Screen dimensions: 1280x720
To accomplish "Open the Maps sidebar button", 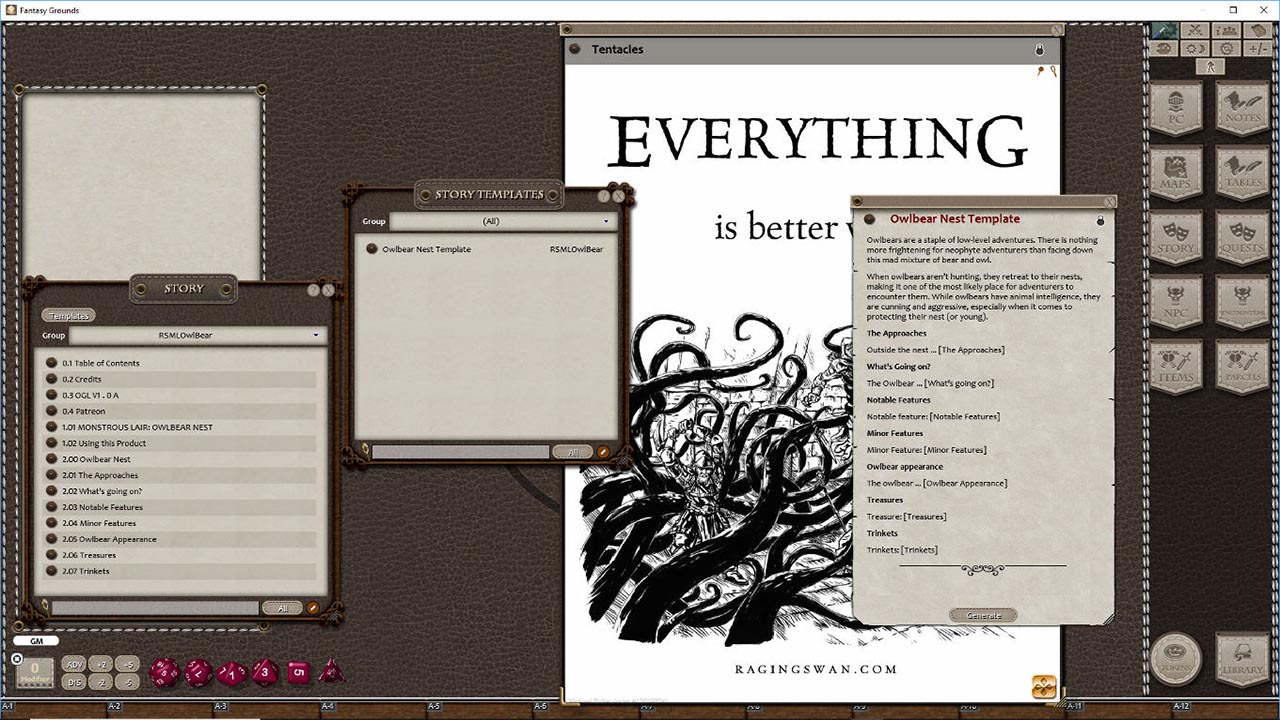I will tap(1176, 174).
